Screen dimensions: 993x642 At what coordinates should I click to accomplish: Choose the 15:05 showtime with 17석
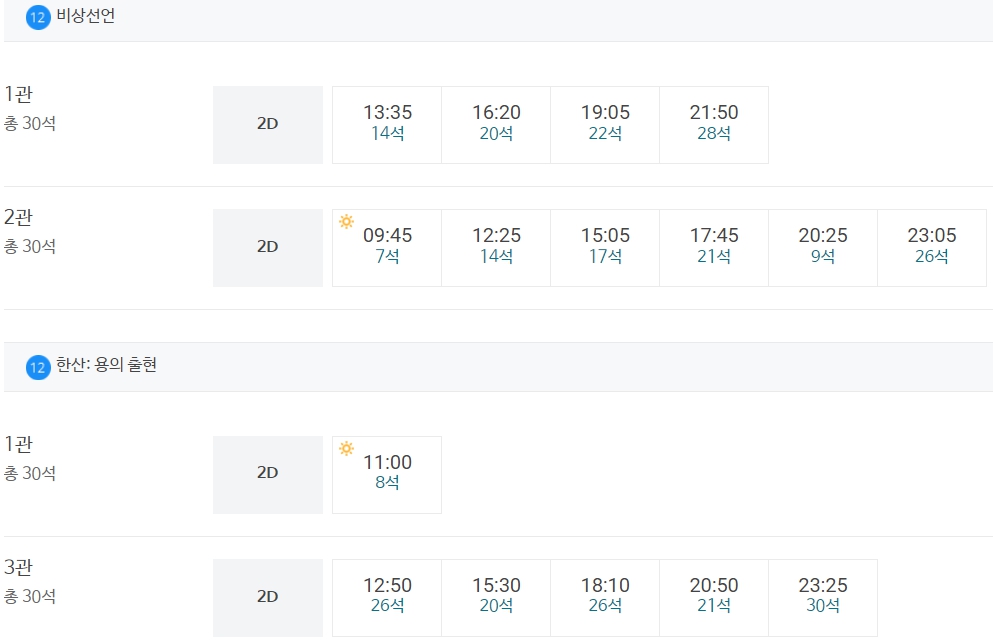tap(605, 248)
